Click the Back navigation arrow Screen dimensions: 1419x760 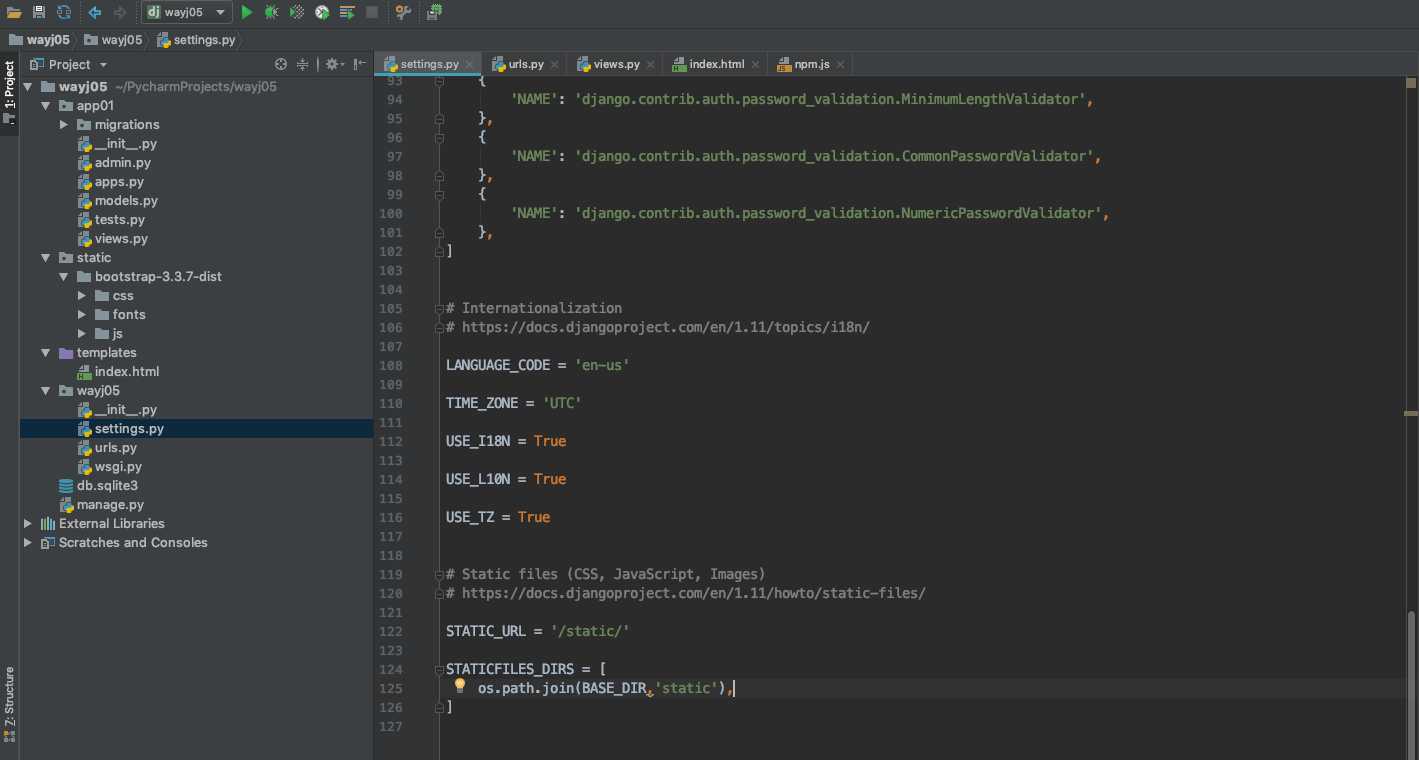click(95, 12)
